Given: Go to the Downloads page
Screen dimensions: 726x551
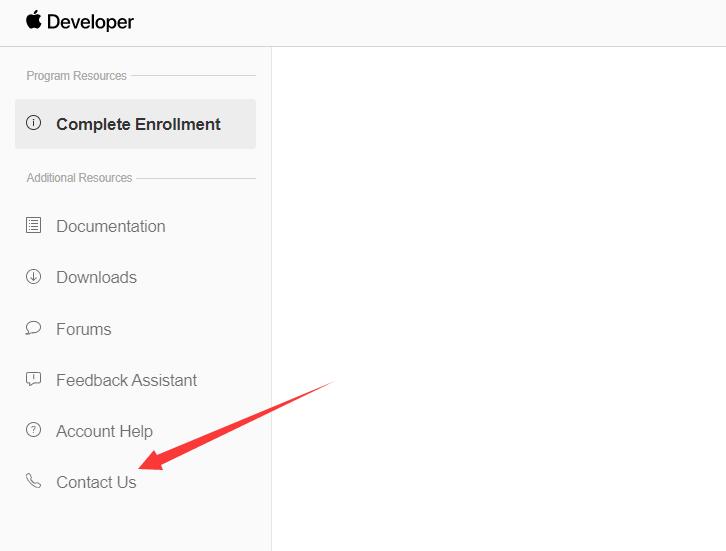Looking at the screenshot, I should pos(96,277).
